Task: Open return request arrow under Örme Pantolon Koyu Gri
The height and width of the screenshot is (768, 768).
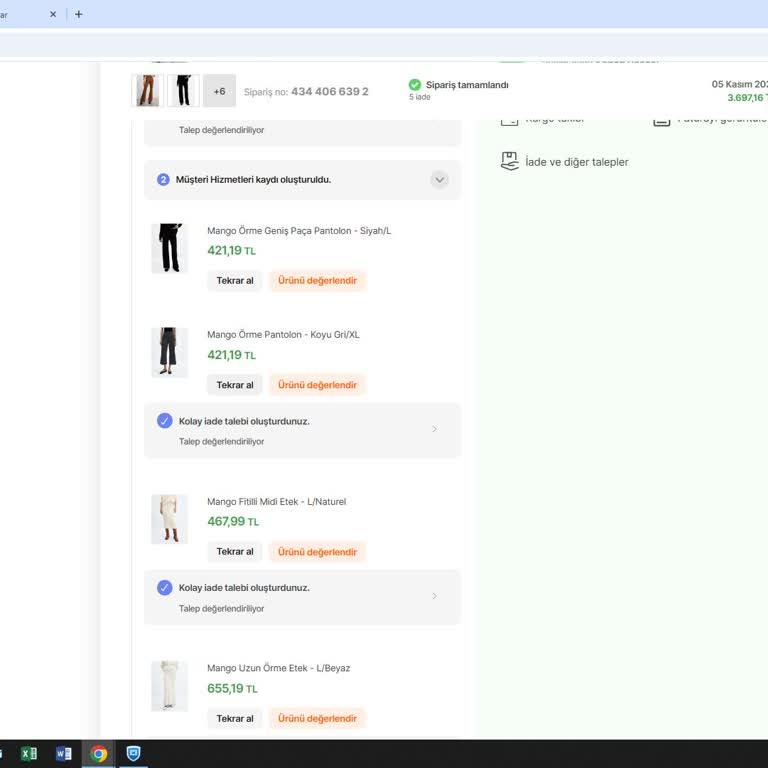Action: pos(434,429)
